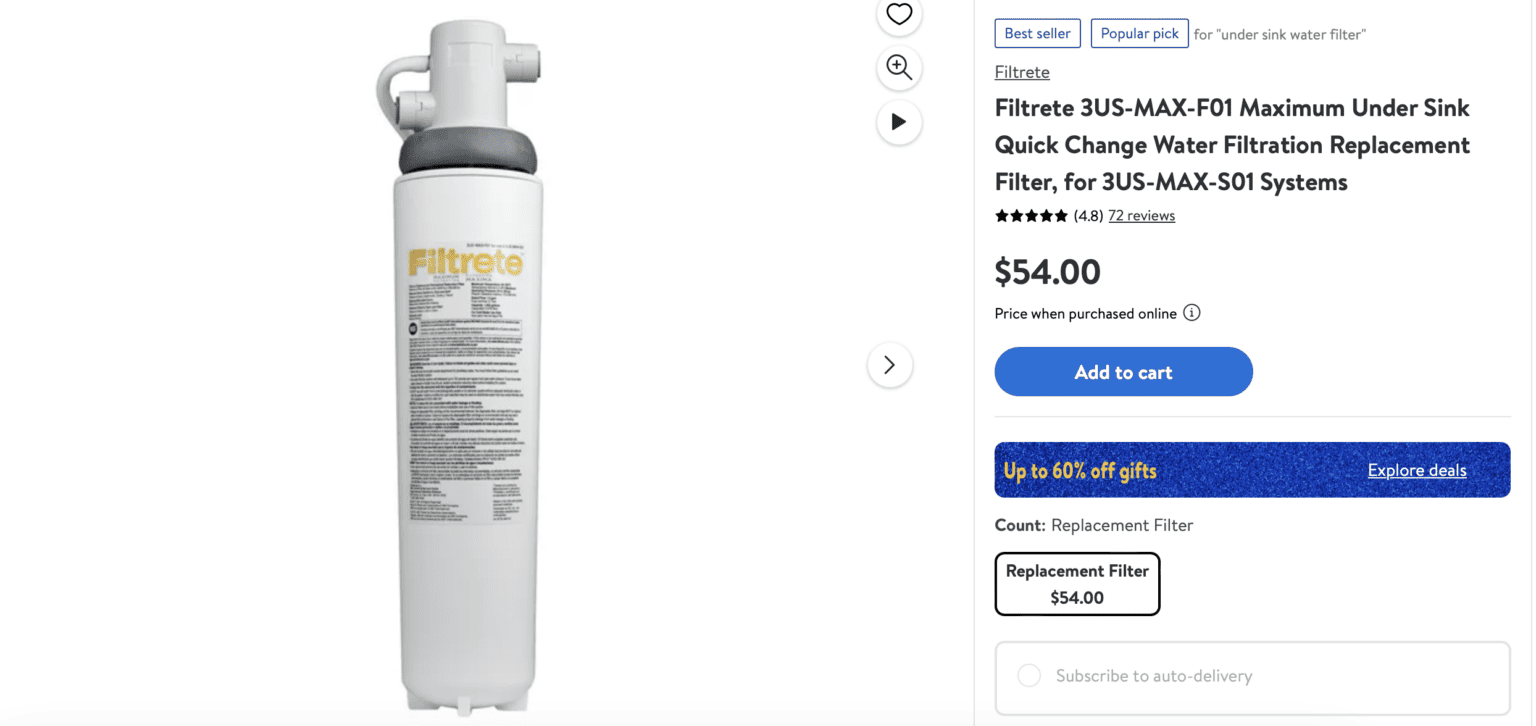Click the price information info icon
This screenshot has width=1536, height=726.
1191,313
